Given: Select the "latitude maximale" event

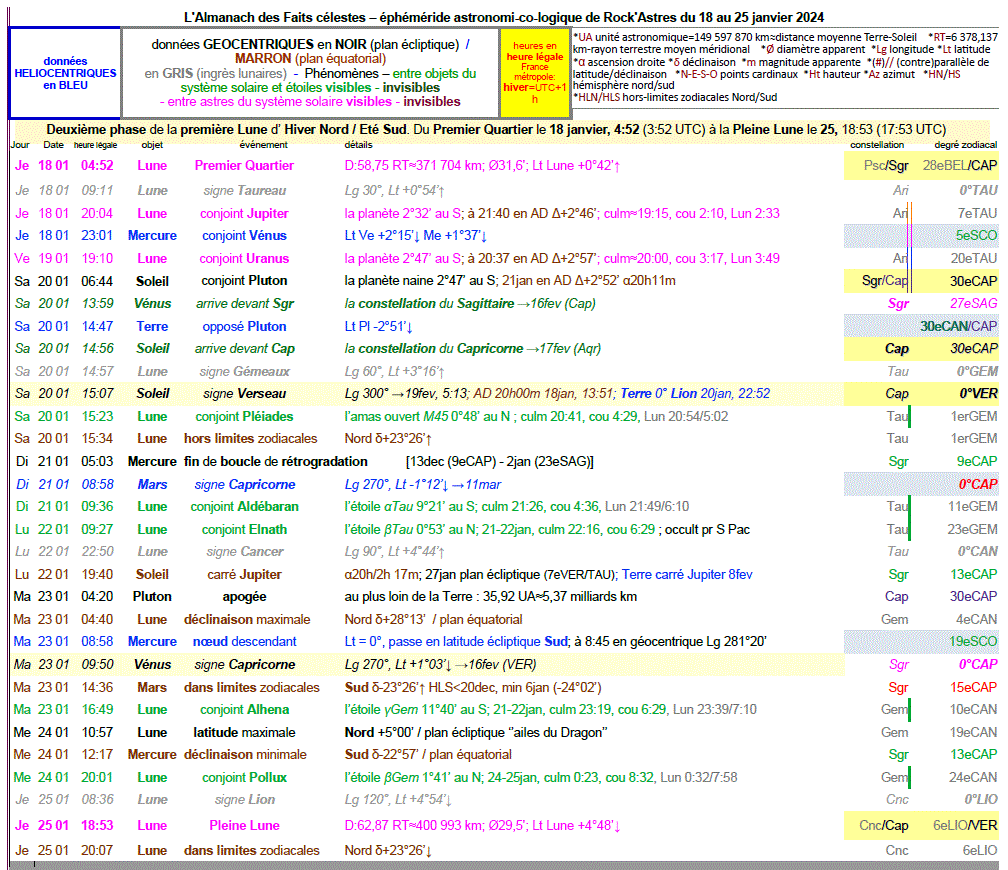Looking at the screenshot, I should (244, 732).
